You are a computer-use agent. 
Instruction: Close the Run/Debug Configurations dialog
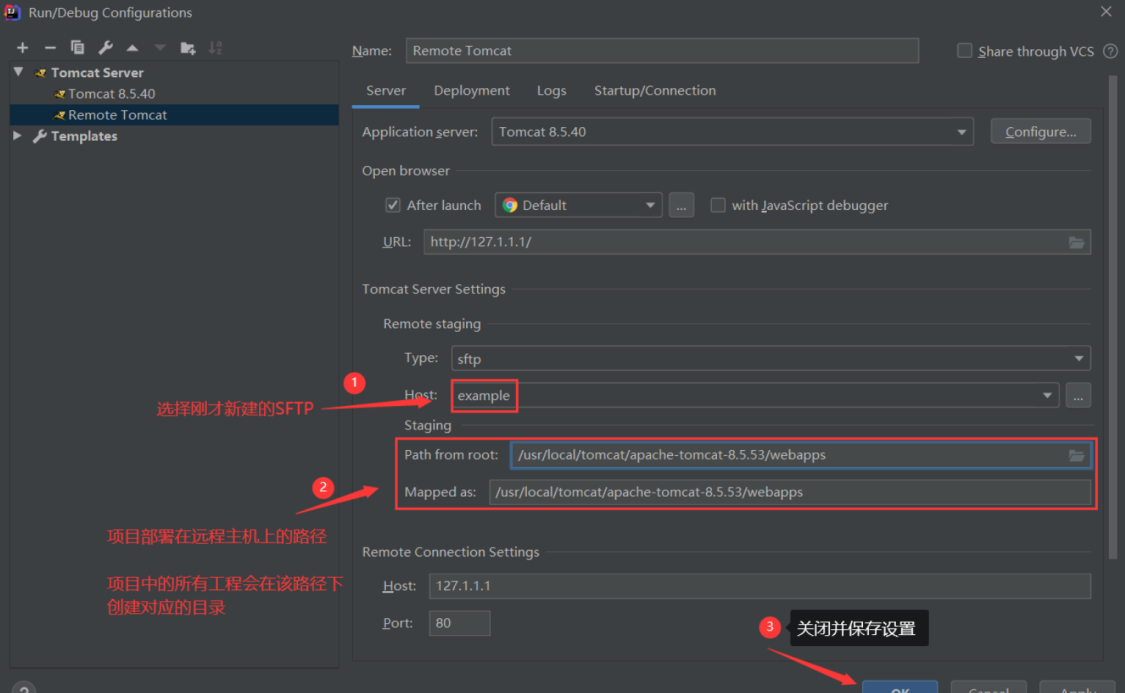pos(1106,11)
